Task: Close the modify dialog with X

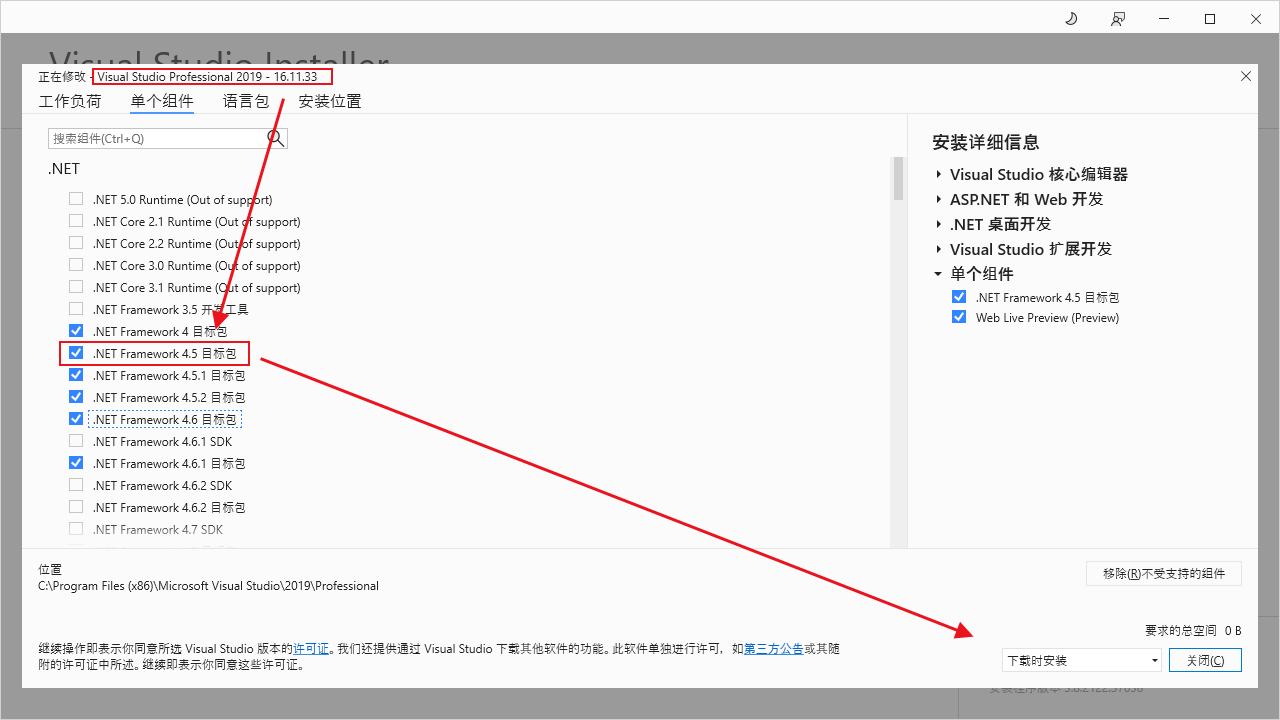Action: point(1246,76)
